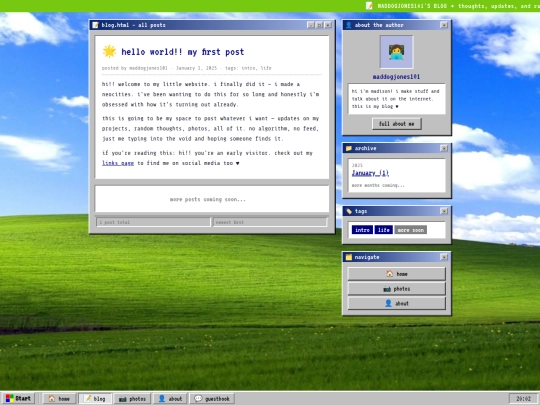Minimize the blog.html window

tap(311, 25)
